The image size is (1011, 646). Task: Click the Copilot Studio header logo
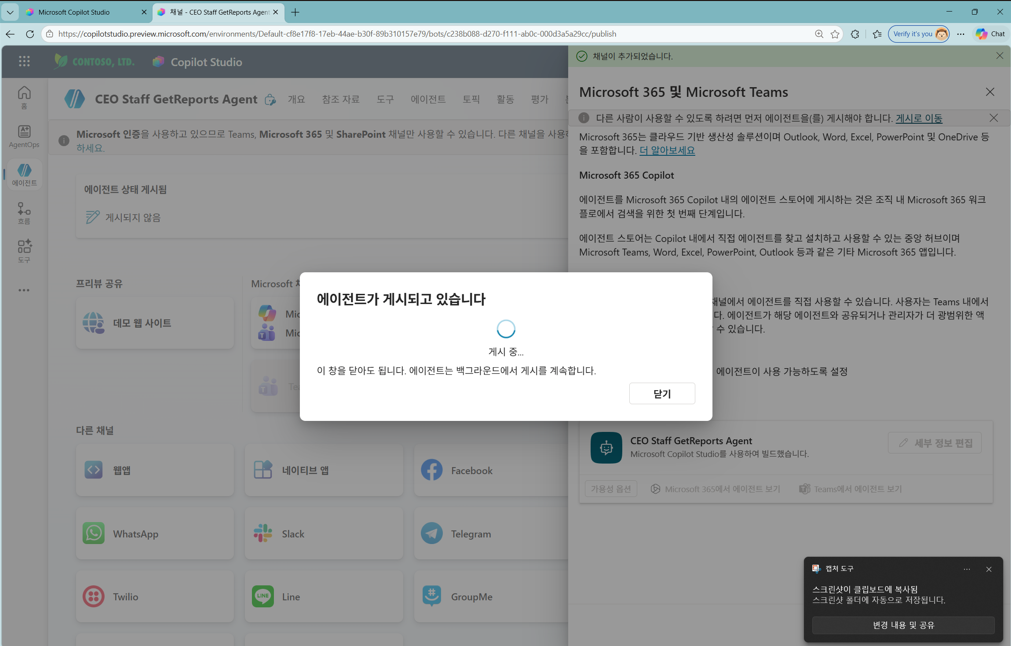(x=197, y=62)
